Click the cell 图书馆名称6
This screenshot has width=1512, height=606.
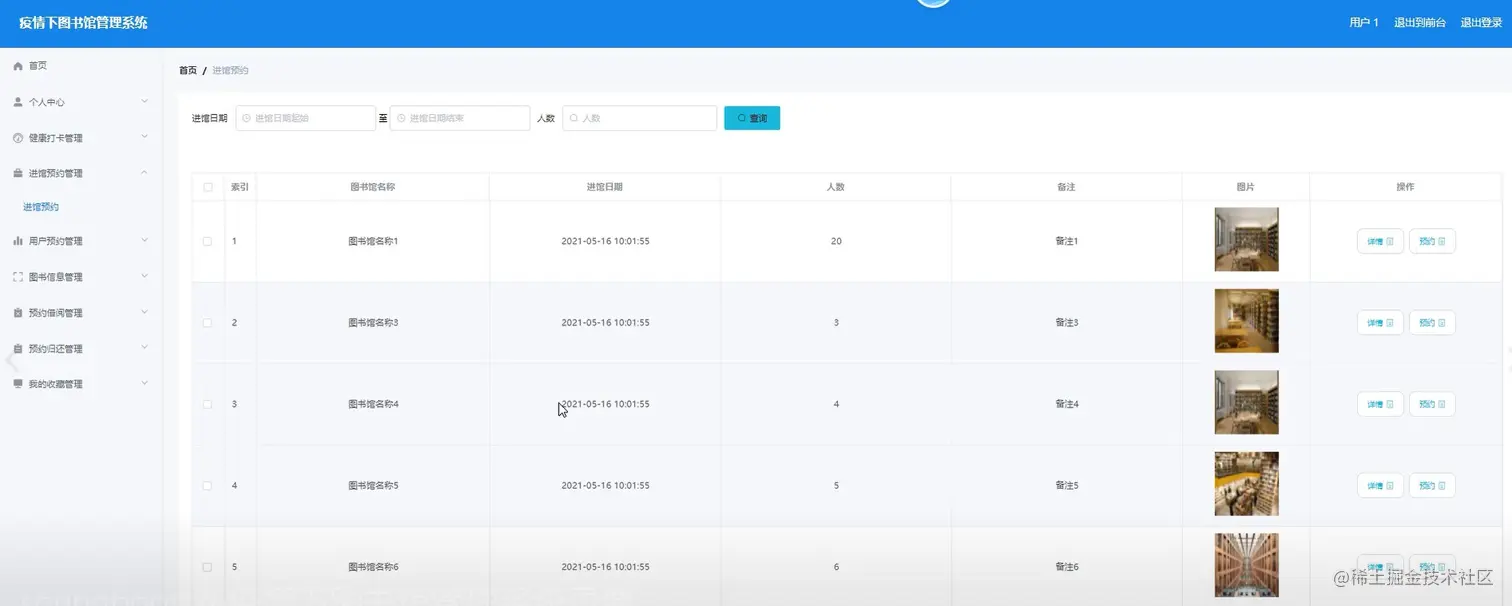[x=373, y=567]
